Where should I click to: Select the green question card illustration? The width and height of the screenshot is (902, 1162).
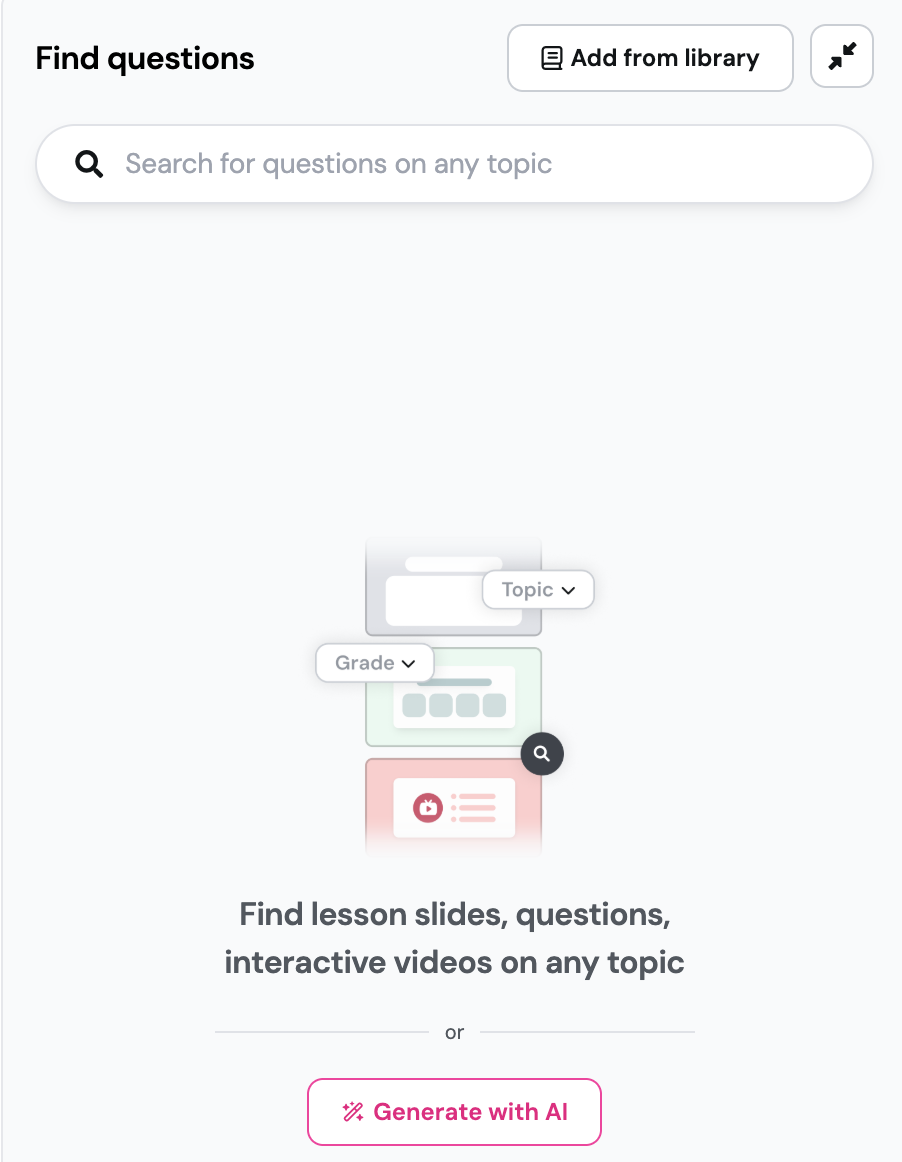[454, 697]
